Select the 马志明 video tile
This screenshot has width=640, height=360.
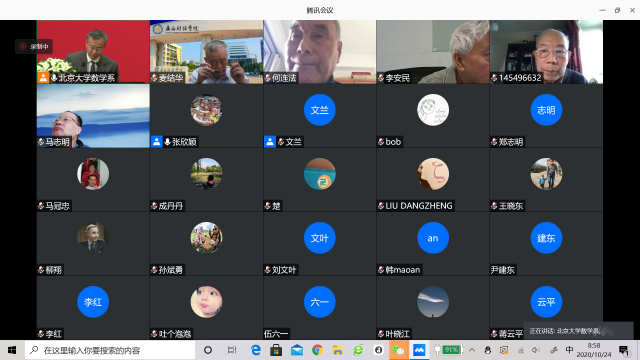[93, 116]
